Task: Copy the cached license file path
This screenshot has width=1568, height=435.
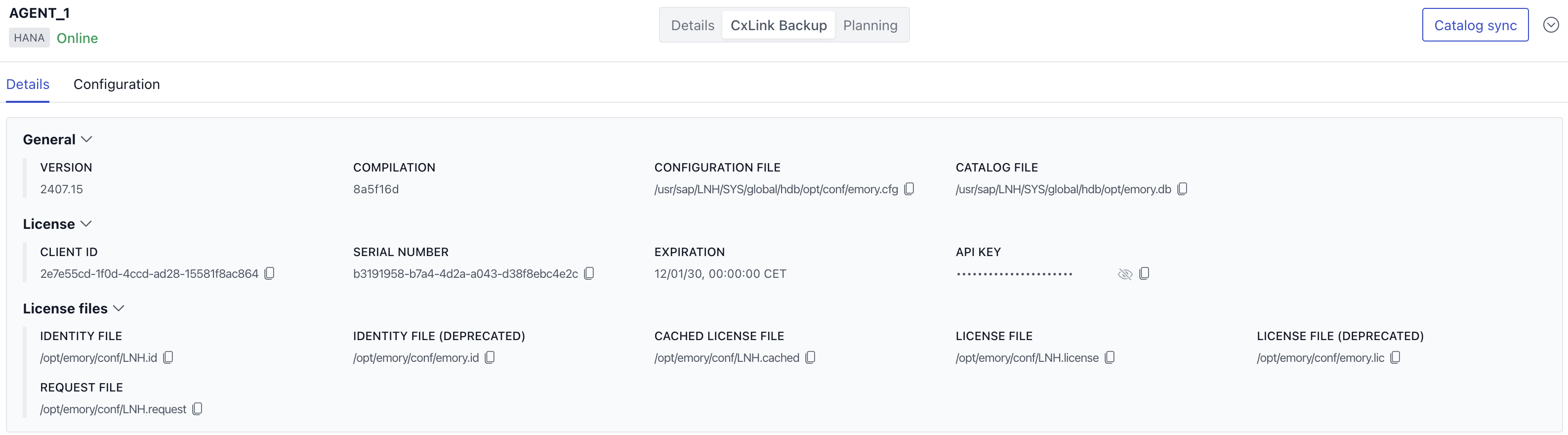Action: (x=810, y=357)
